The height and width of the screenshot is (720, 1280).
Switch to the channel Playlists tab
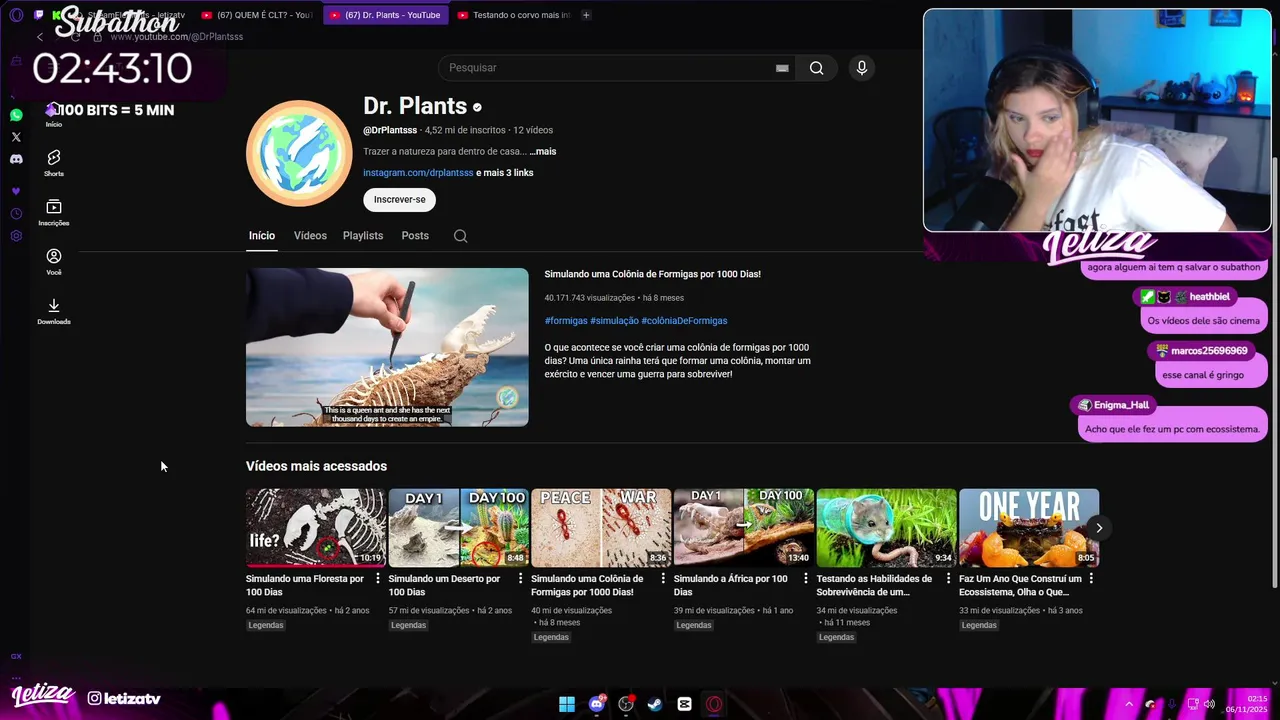click(363, 236)
